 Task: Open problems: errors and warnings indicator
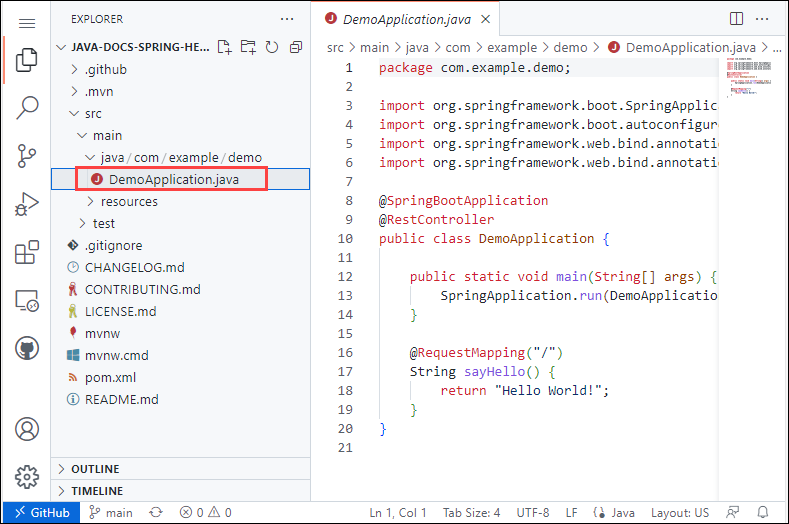pos(205,512)
